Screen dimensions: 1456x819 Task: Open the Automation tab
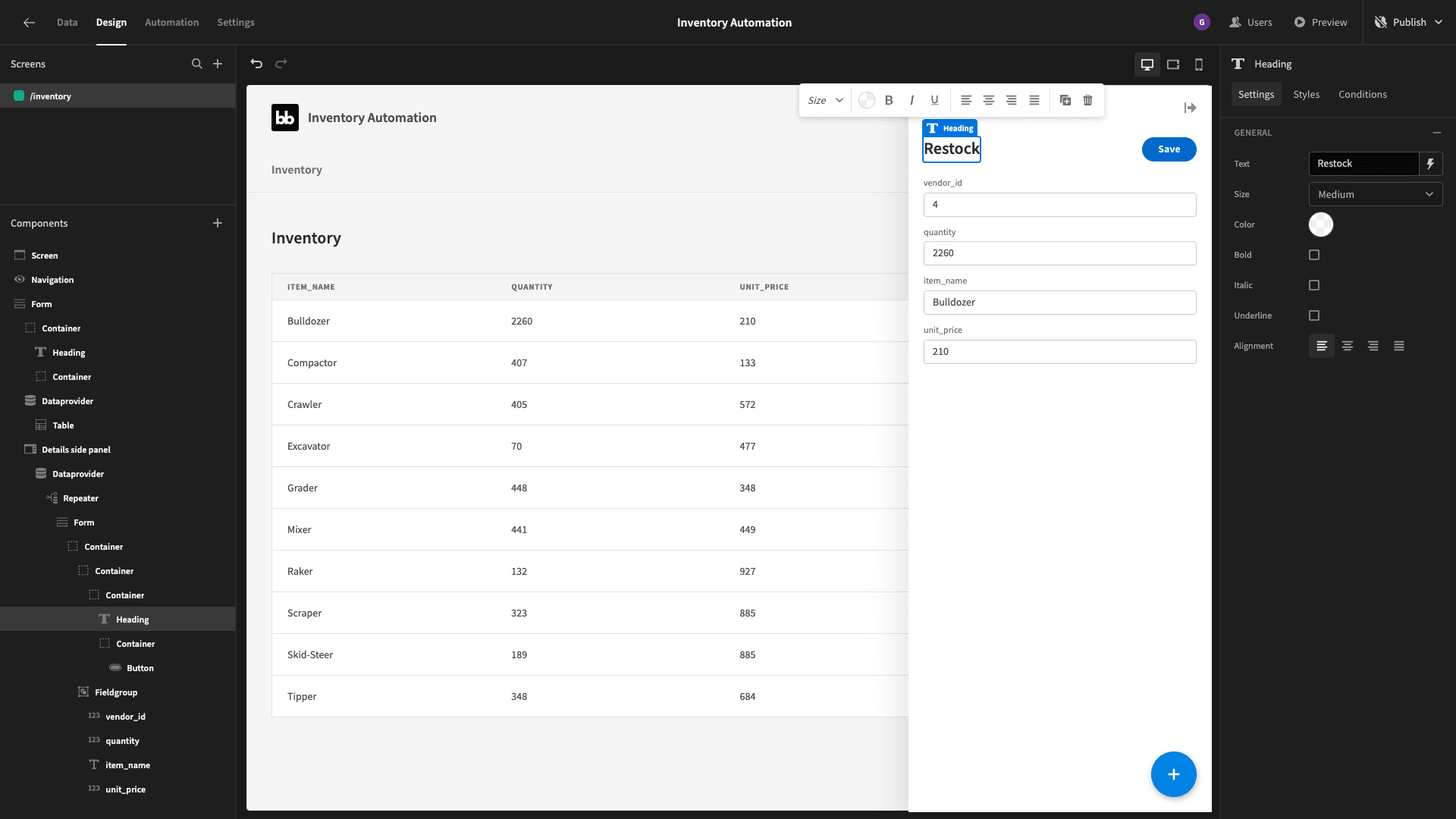(x=171, y=23)
